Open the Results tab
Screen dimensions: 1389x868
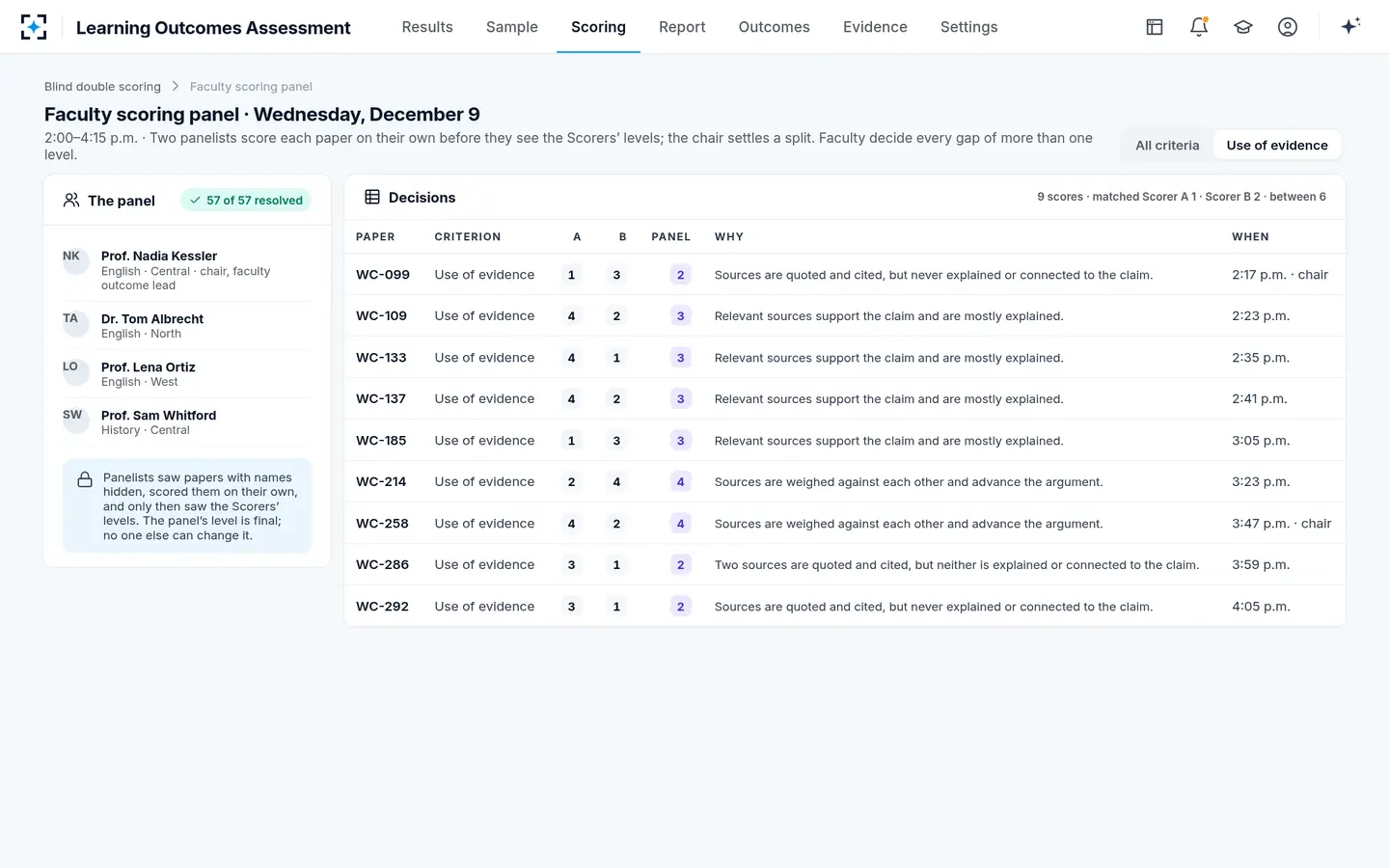(x=427, y=27)
